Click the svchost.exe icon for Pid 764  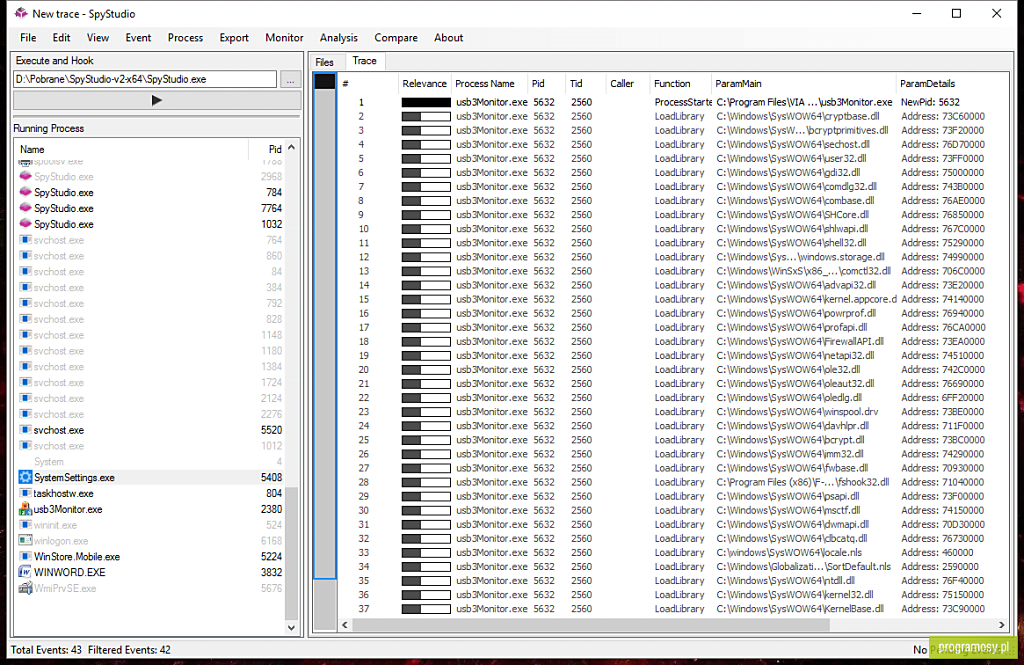pyautogui.click(x=25, y=240)
